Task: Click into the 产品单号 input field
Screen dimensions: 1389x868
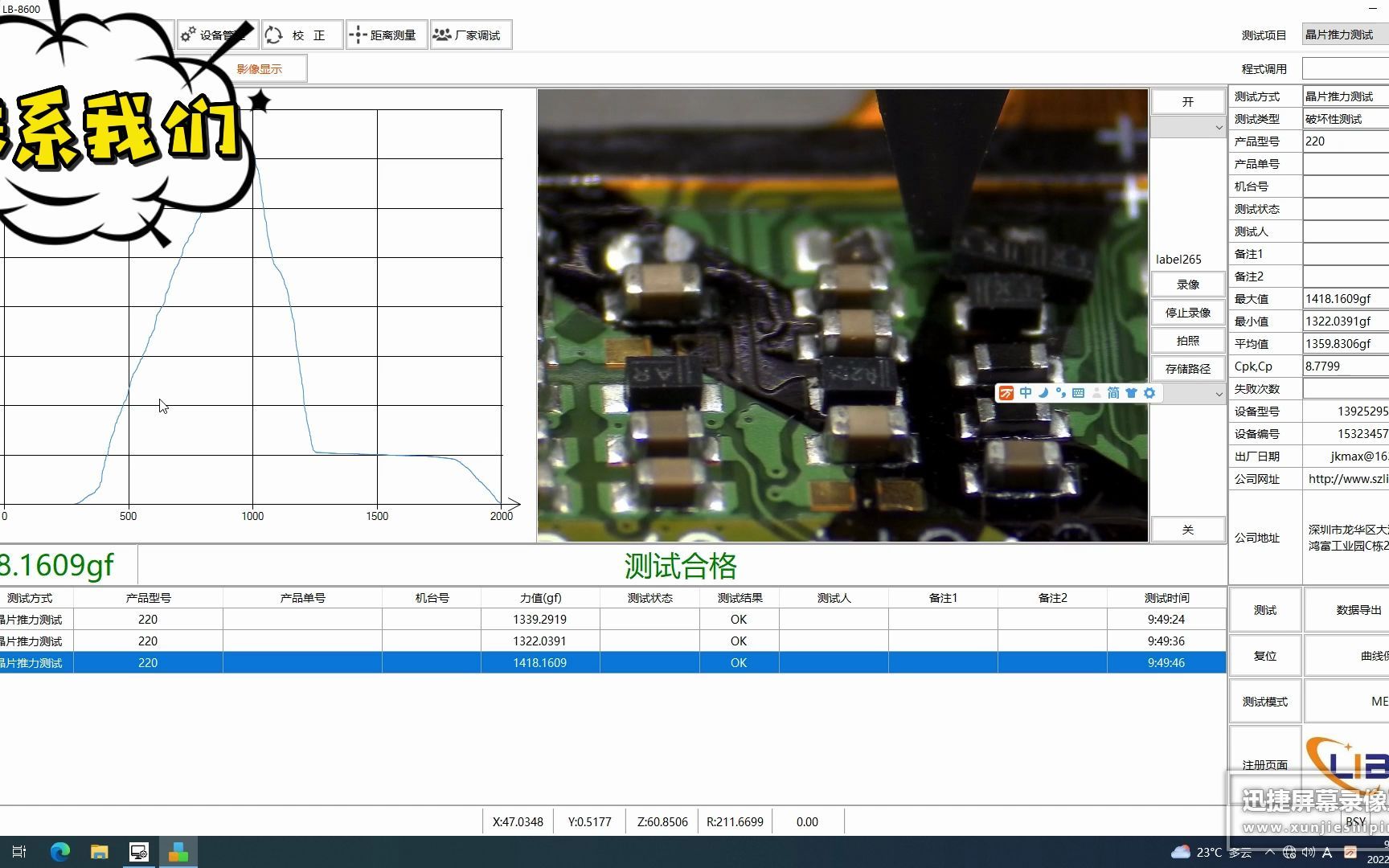Action: (1346, 164)
